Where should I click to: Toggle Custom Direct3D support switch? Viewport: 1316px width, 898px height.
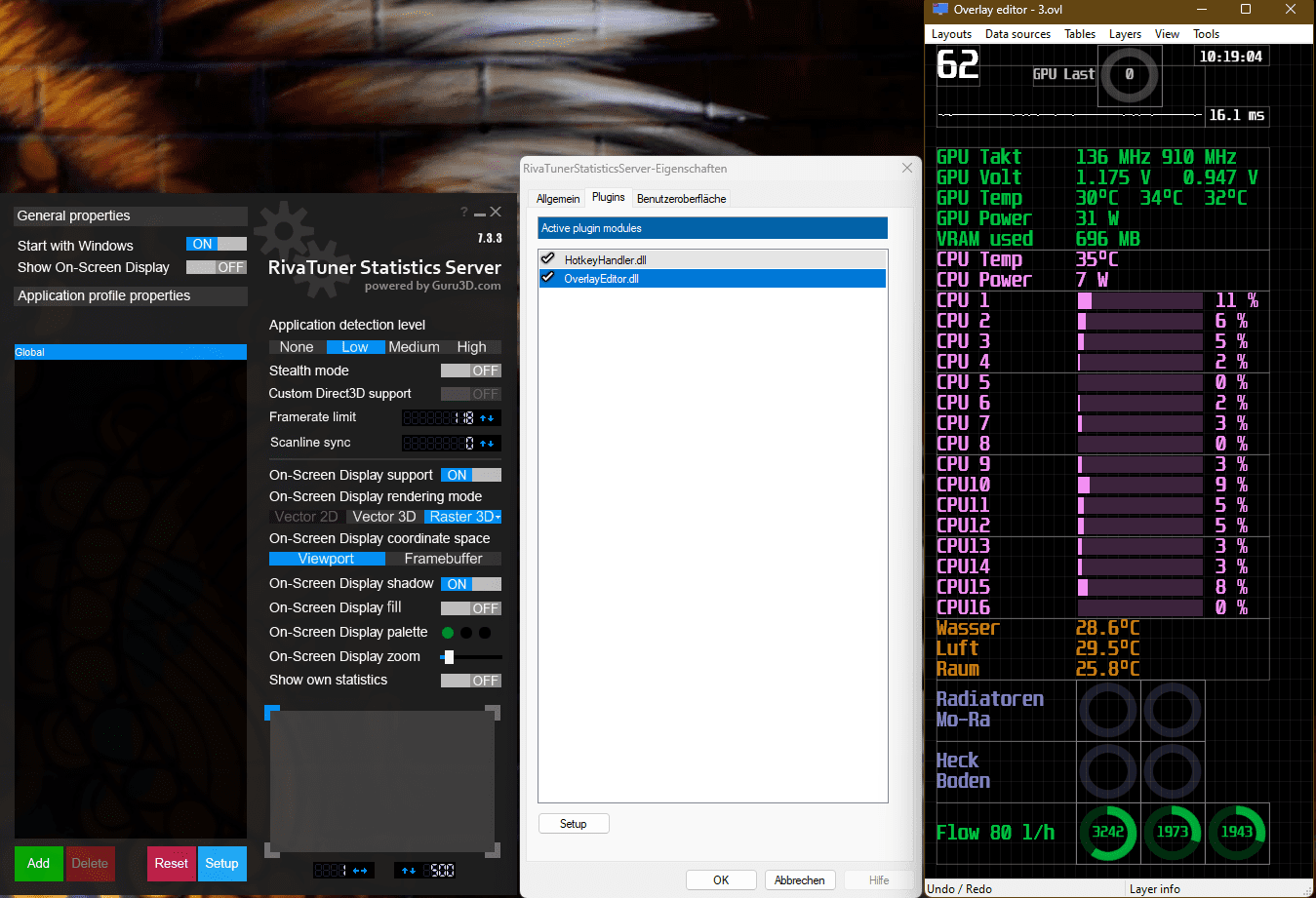tap(471, 394)
